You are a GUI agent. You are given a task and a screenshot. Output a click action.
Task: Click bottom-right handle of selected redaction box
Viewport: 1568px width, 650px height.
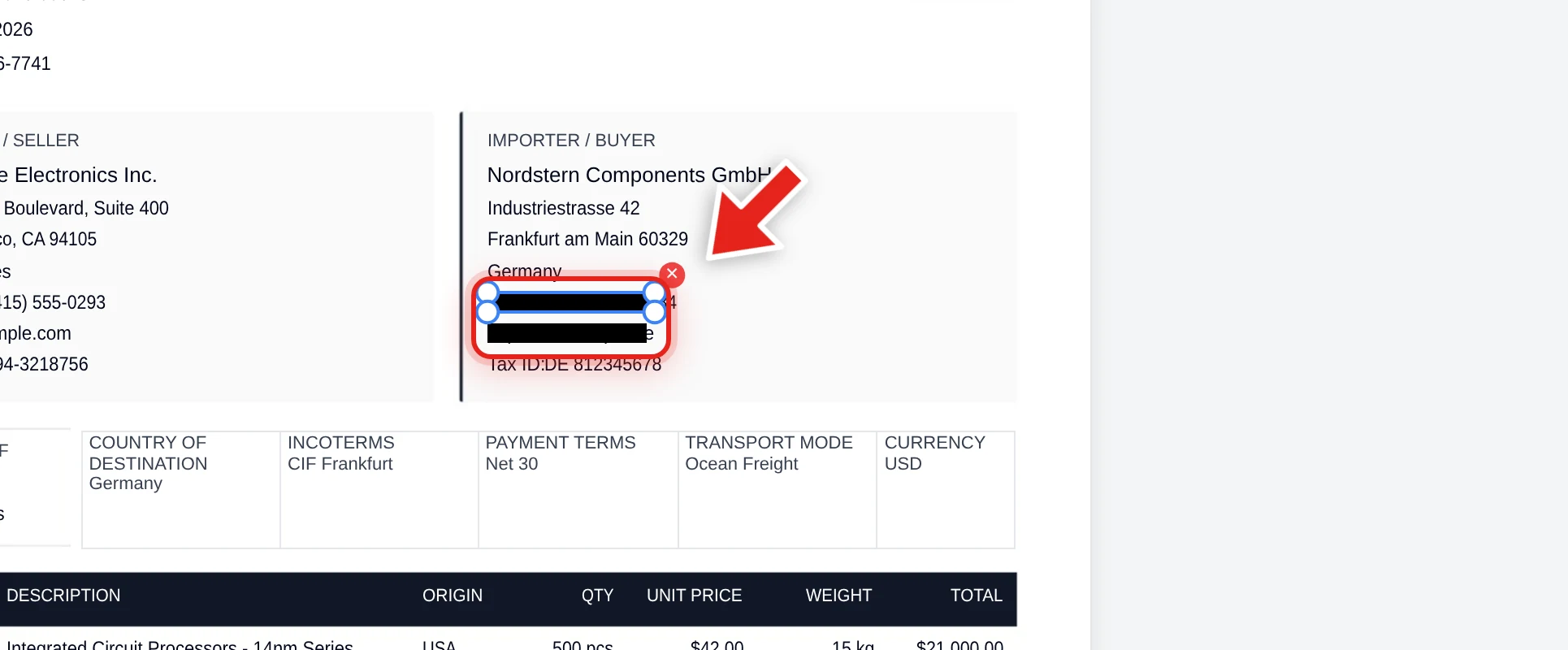tap(654, 312)
